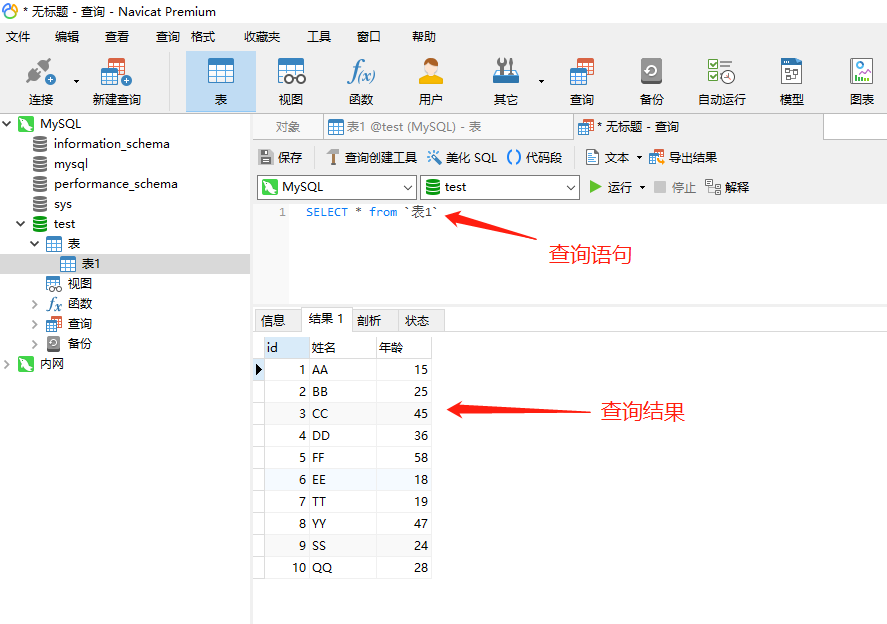This screenshot has width=887, height=624.
Task: Click the 姓名 column header
Action: pyautogui.click(x=343, y=347)
